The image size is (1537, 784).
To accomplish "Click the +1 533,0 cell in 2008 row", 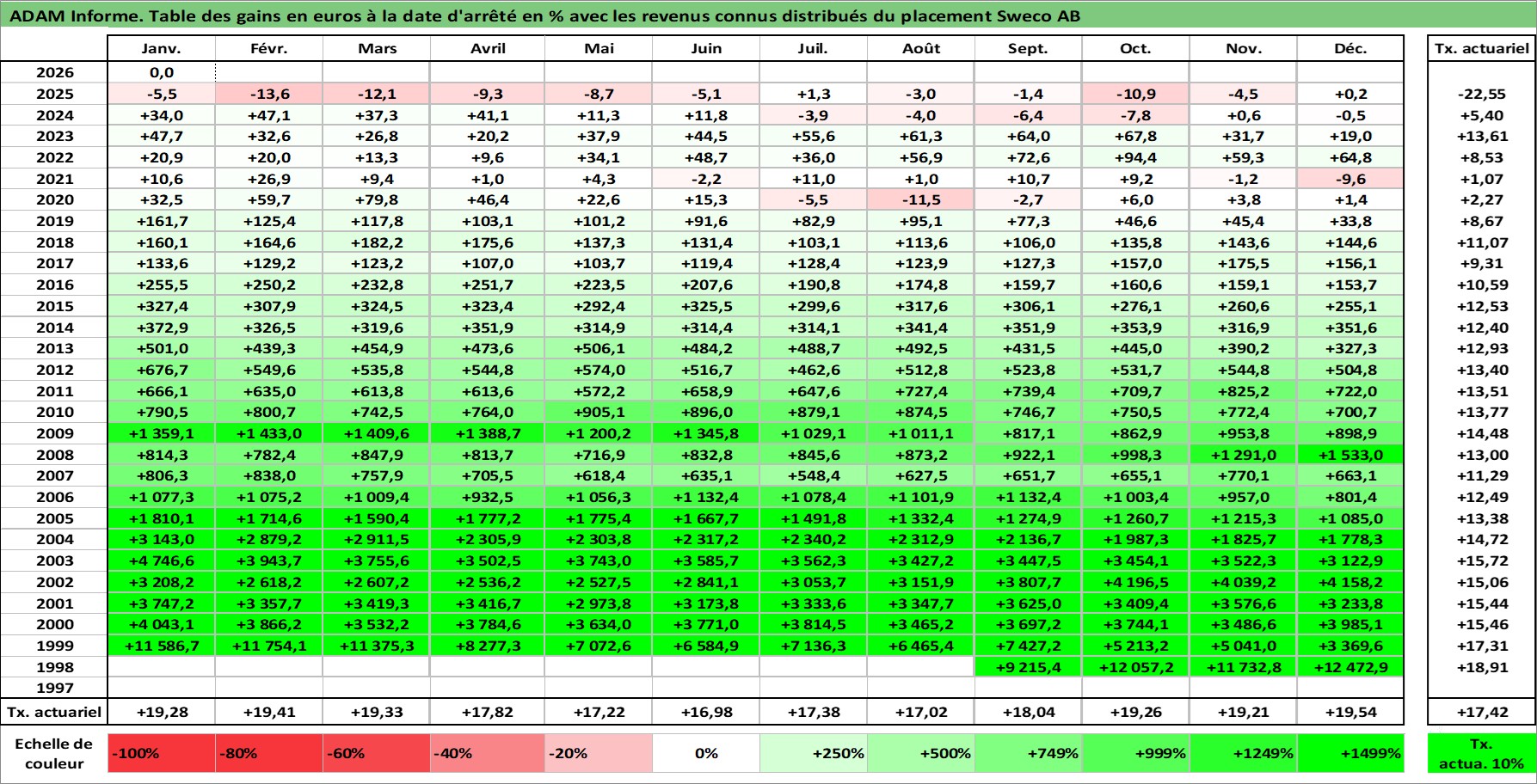I will click(1350, 455).
